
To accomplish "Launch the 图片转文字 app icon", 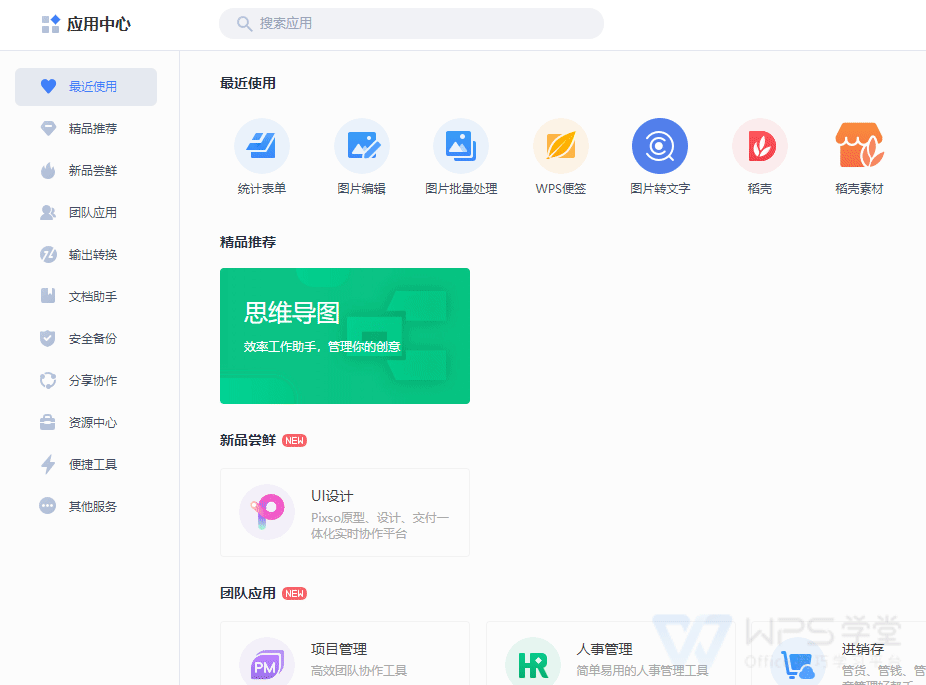I will [x=660, y=146].
